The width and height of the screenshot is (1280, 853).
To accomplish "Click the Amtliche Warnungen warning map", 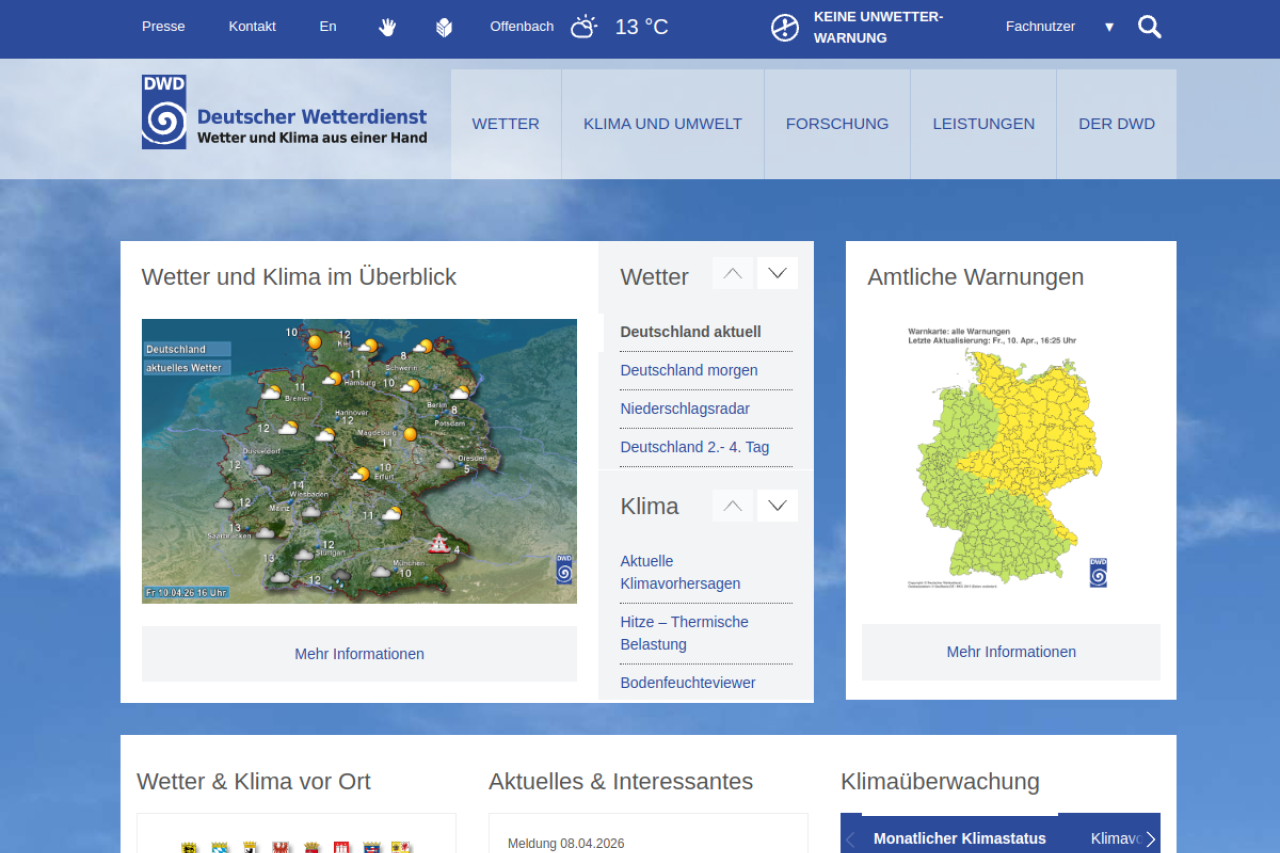I will point(1010,455).
